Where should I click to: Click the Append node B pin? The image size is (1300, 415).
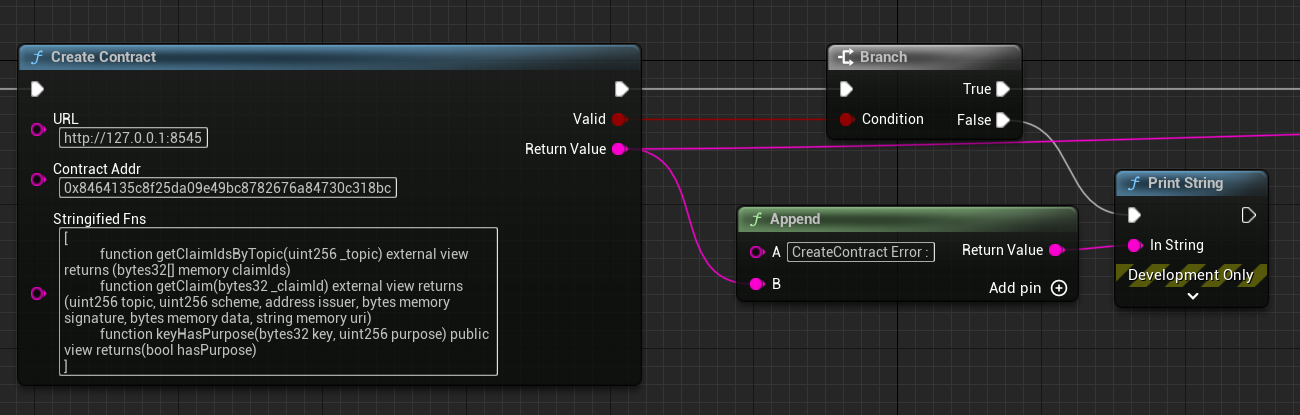click(756, 284)
